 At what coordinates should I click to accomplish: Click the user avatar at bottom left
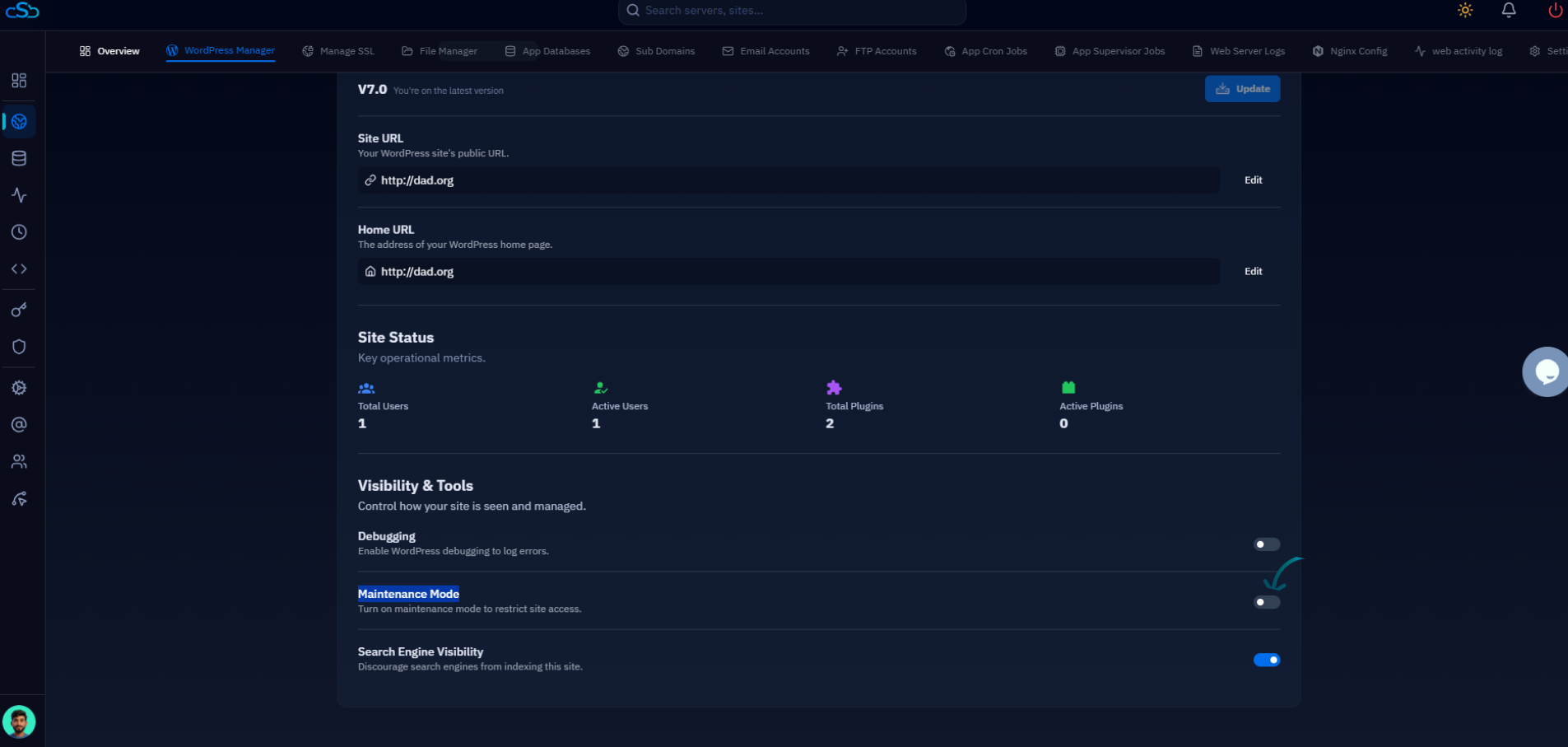pyautogui.click(x=19, y=722)
